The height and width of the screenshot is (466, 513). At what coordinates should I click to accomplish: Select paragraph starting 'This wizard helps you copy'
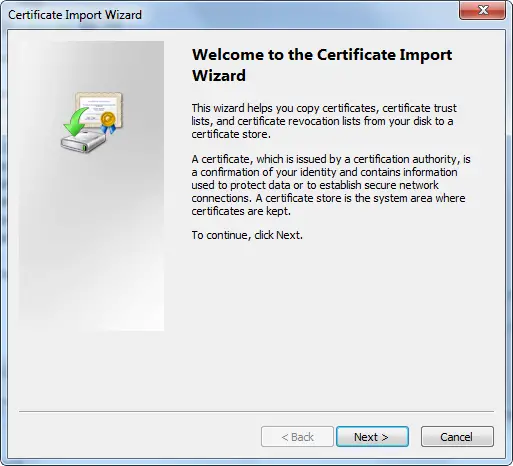tap(324, 121)
